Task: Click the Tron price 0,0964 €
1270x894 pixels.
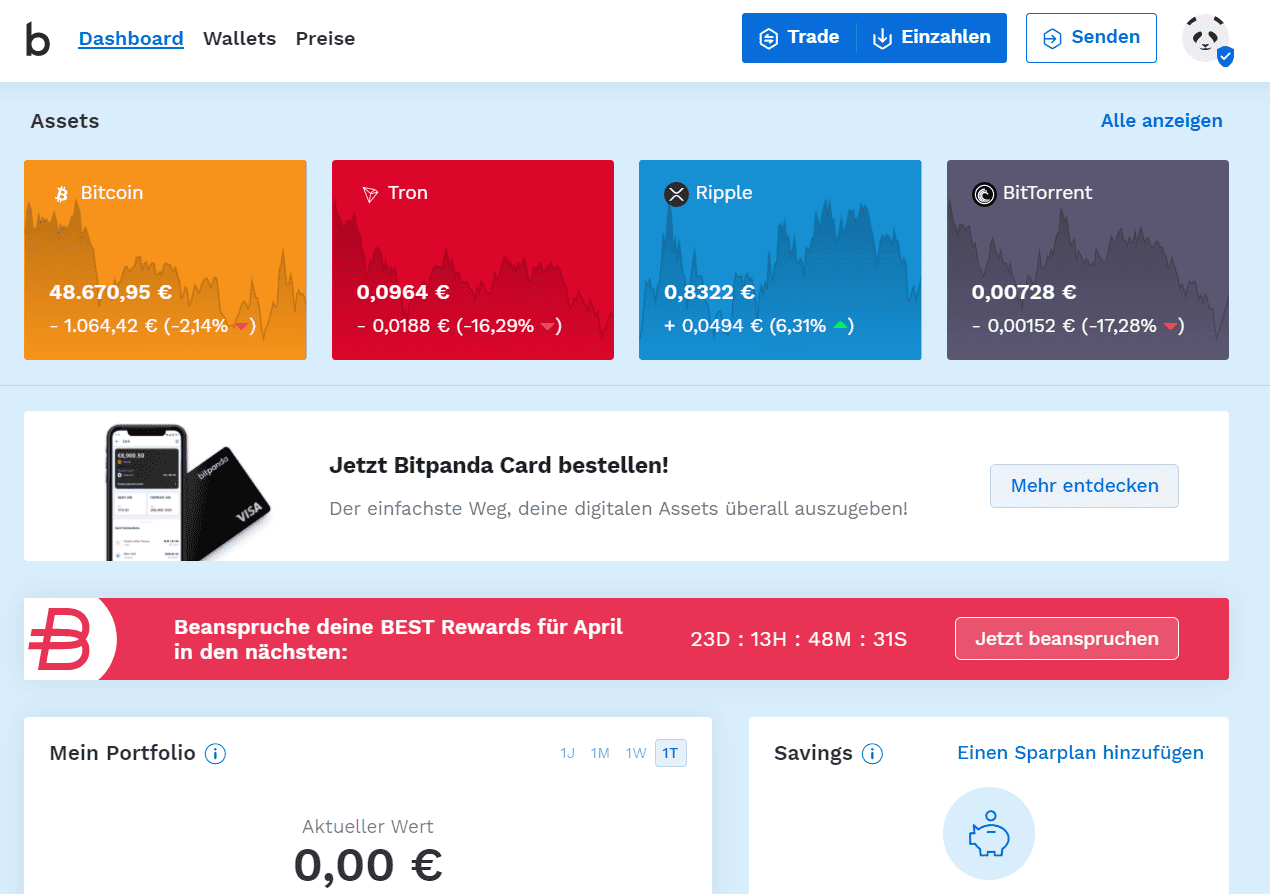Action: tap(403, 293)
